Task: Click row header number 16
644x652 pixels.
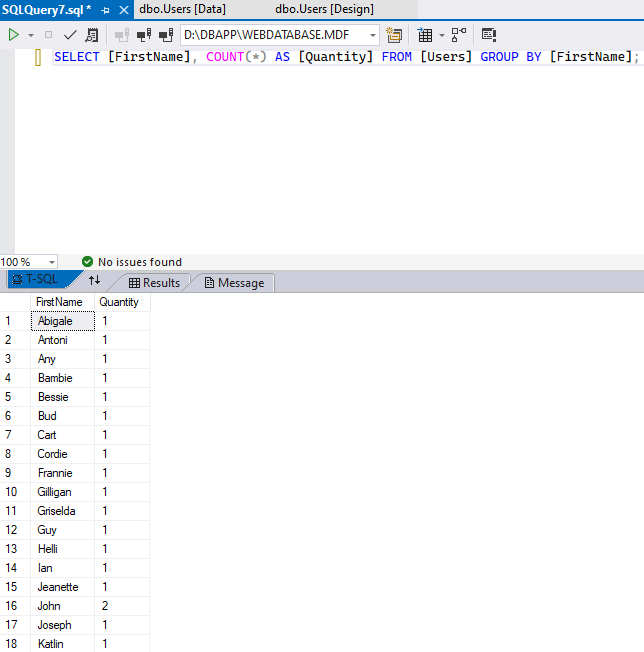Action: pyautogui.click(x=15, y=606)
